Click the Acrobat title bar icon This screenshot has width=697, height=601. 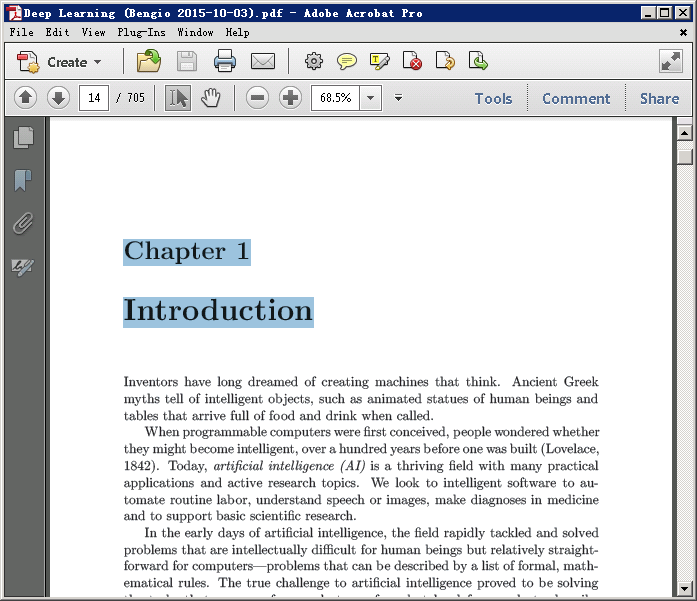pyautogui.click(x=14, y=13)
